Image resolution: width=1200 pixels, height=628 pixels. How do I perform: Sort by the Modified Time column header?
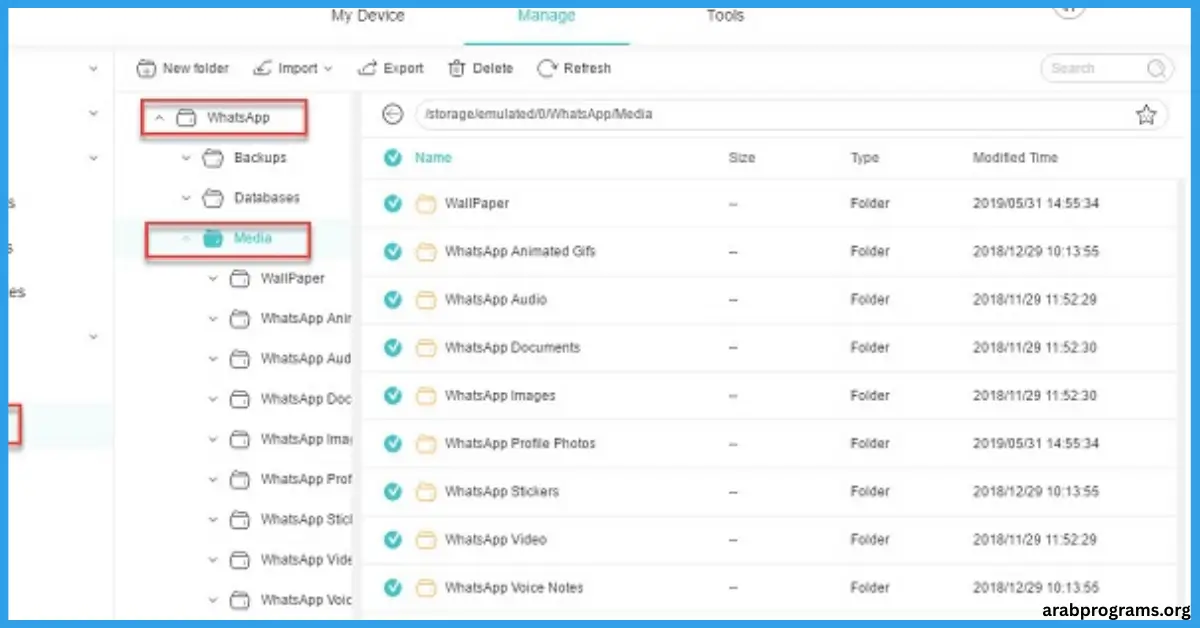click(1015, 158)
